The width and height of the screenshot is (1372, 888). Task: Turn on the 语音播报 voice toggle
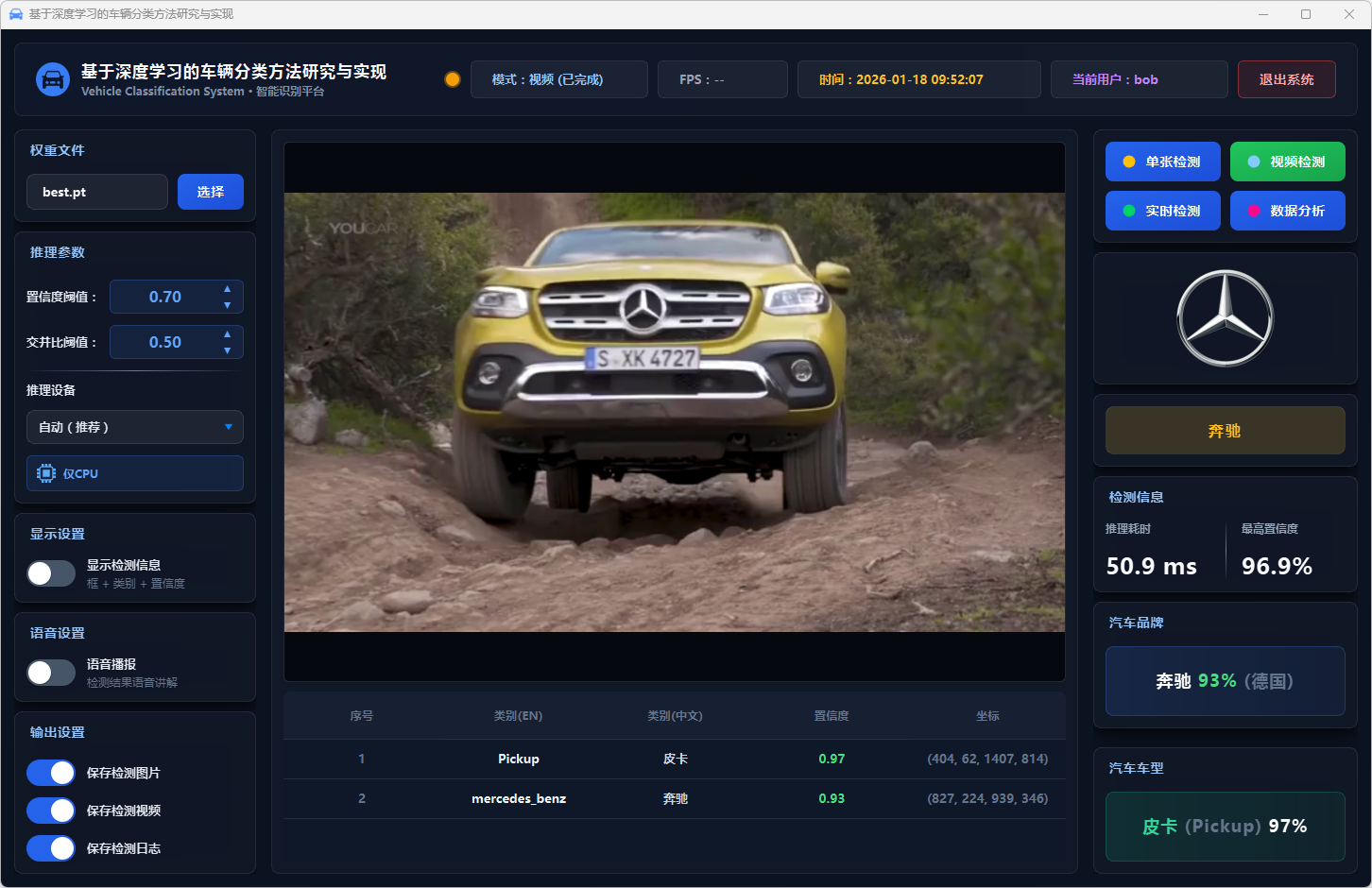[x=51, y=673]
